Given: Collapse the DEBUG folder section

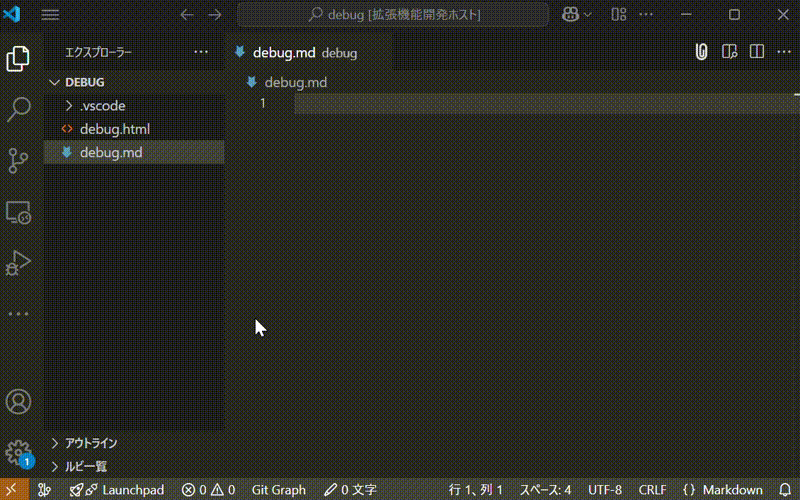Looking at the screenshot, I should 134,82.
